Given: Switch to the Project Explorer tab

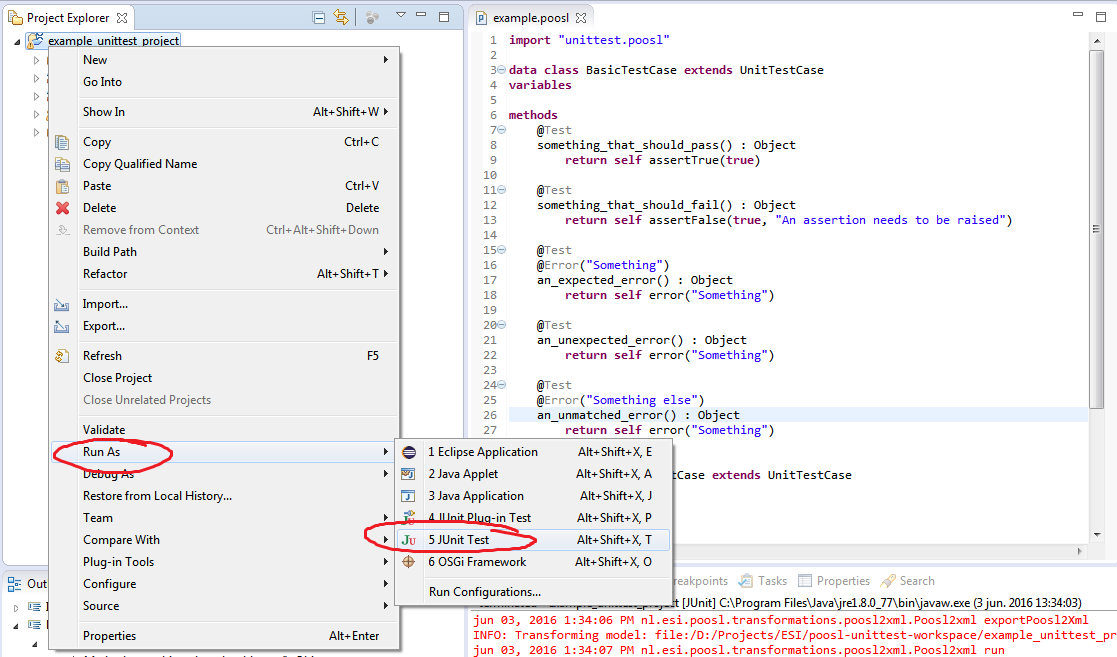Looking at the screenshot, I should tap(68, 18).
